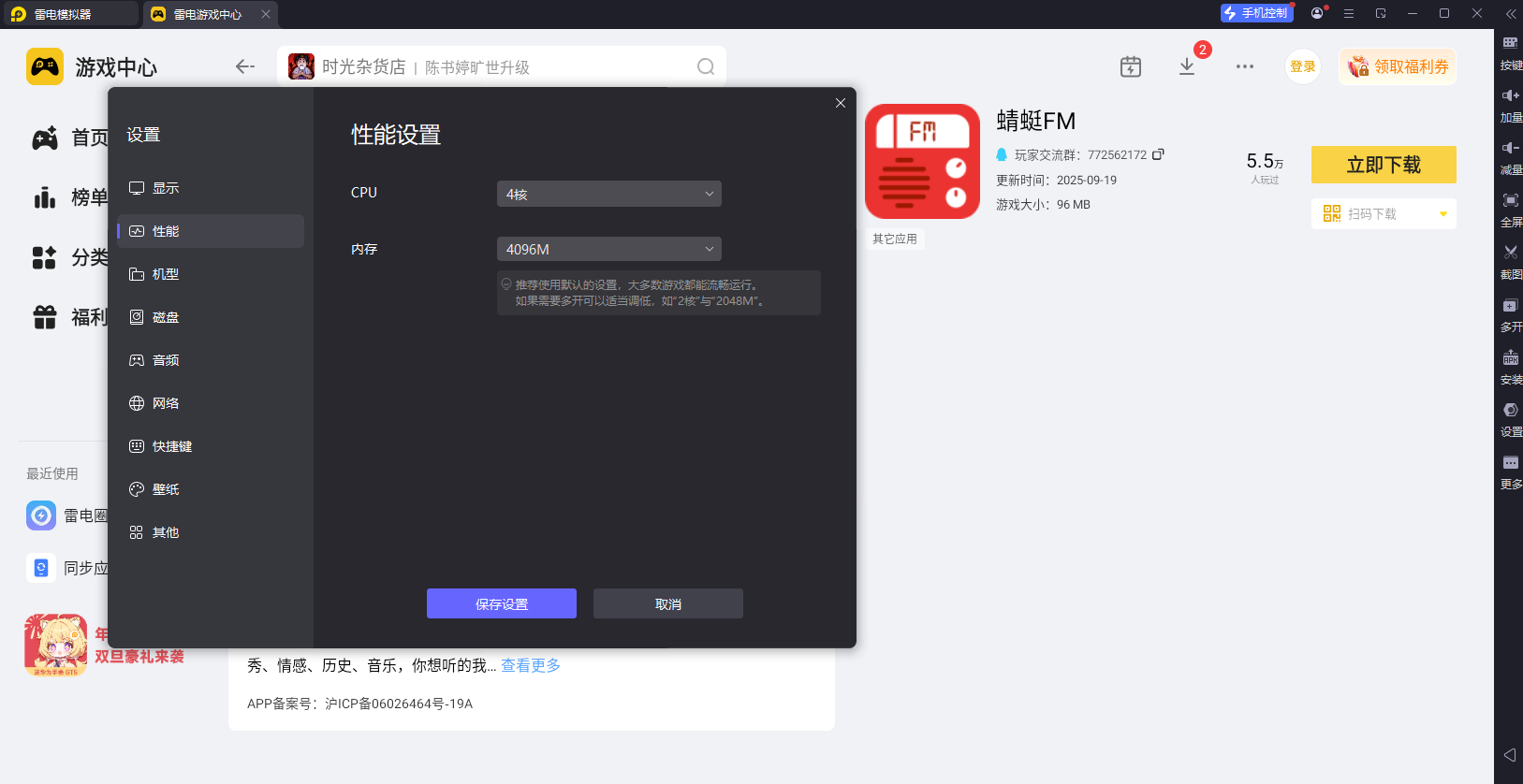
Task: Close the settings dialog with the X
Action: click(x=841, y=103)
